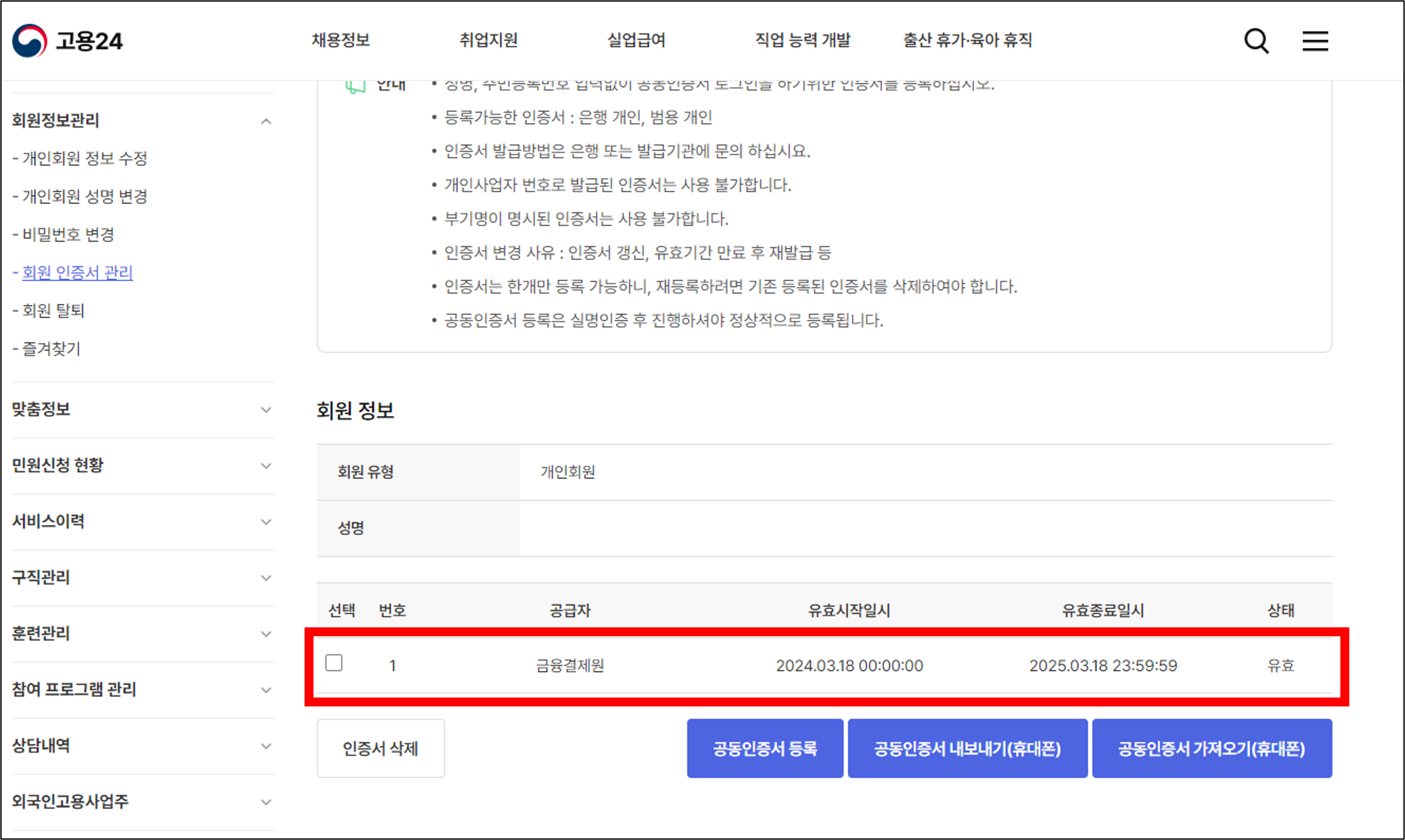Click the 인증서 삭제 button
1405x840 pixels.
[380, 749]
